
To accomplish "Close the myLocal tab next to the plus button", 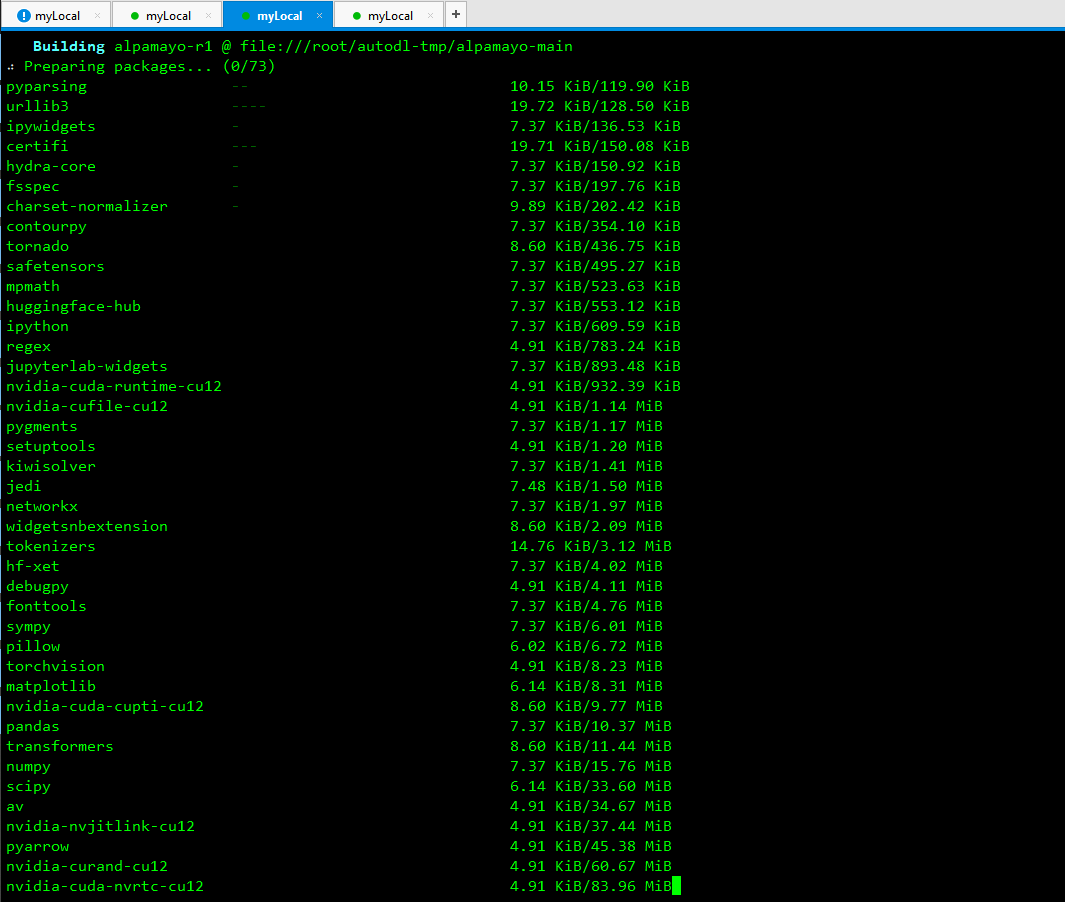I will (430, 16).
